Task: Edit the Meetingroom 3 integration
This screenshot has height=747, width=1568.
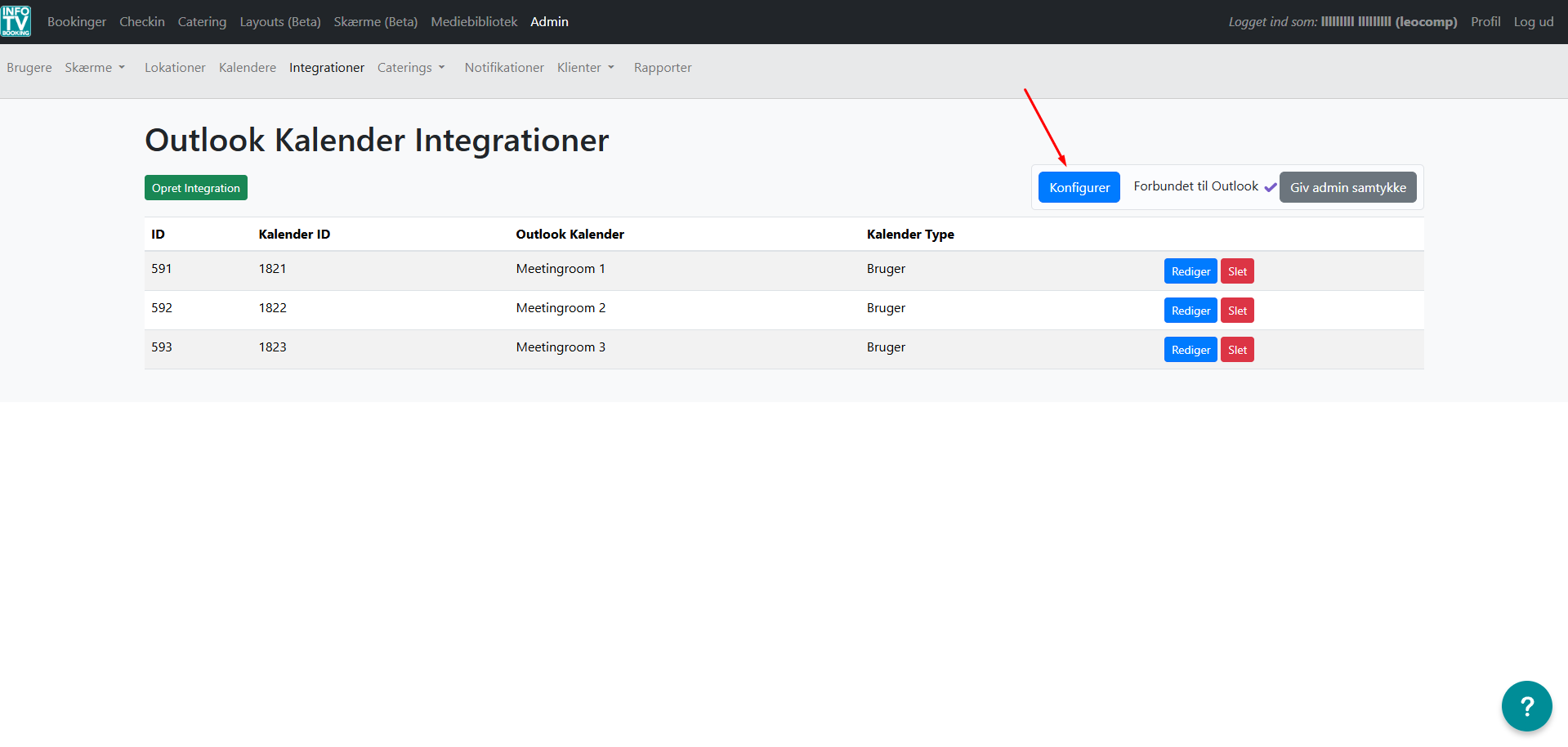Action: 1191,350
